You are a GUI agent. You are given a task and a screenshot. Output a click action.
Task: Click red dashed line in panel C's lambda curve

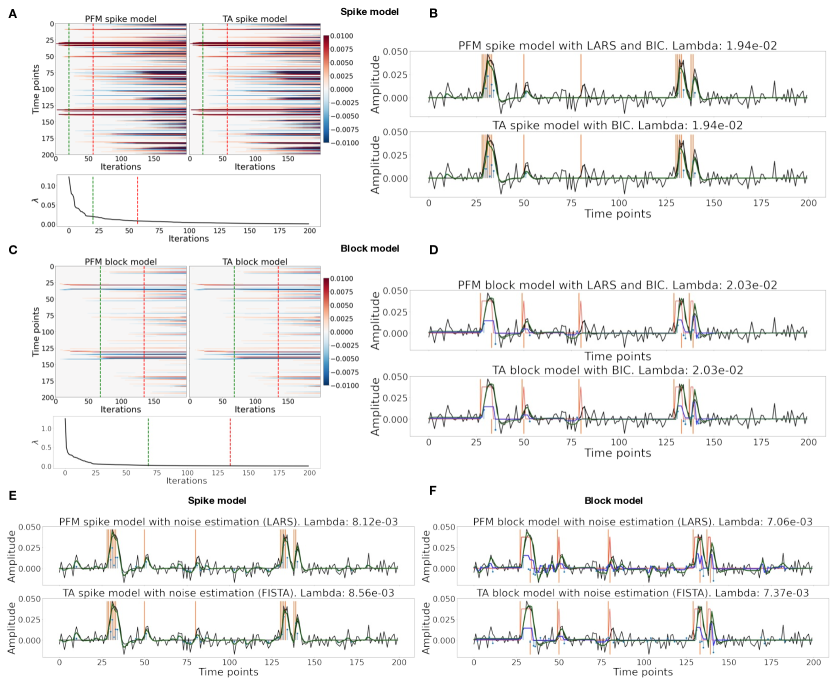[x=230, y=442]
